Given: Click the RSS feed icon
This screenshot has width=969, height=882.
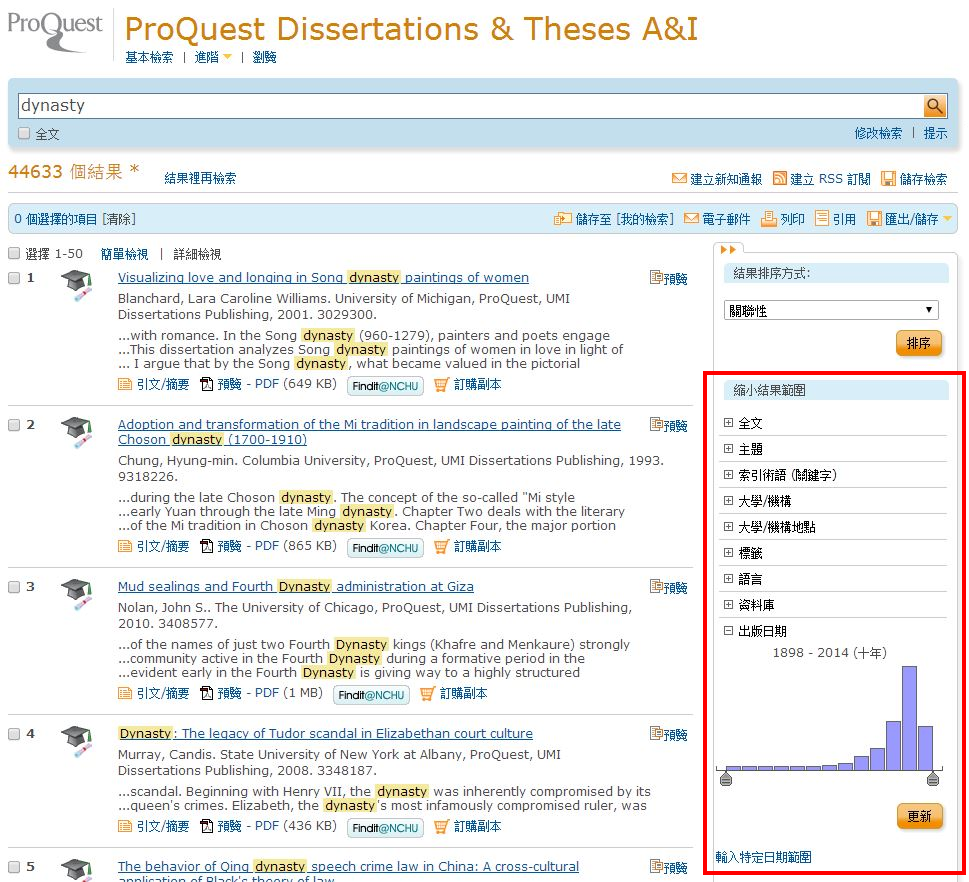Looking at the screenshot, I should (780, 179).
